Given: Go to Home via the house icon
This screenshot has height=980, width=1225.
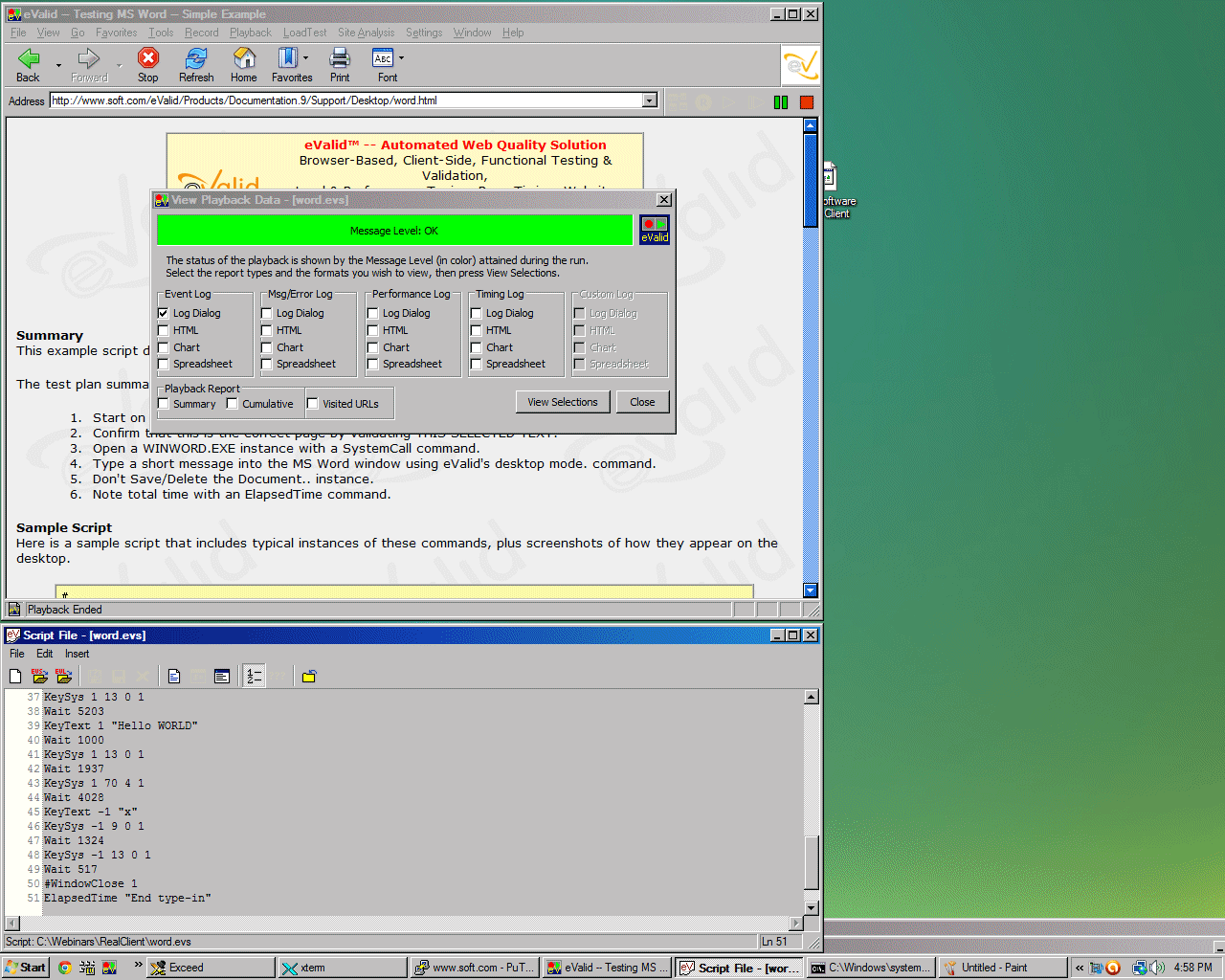Looking at the screenshot, I should tap(244, 58).
